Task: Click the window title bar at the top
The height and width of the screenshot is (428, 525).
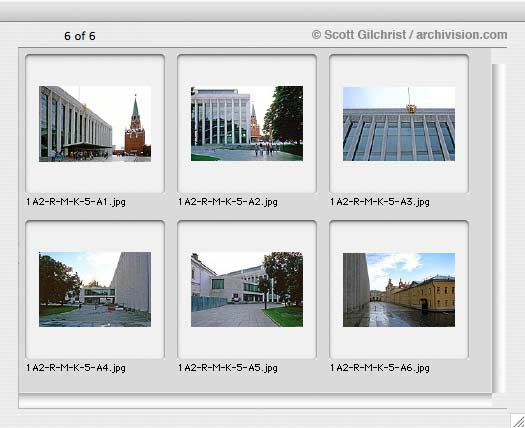Action: point(262,11)
